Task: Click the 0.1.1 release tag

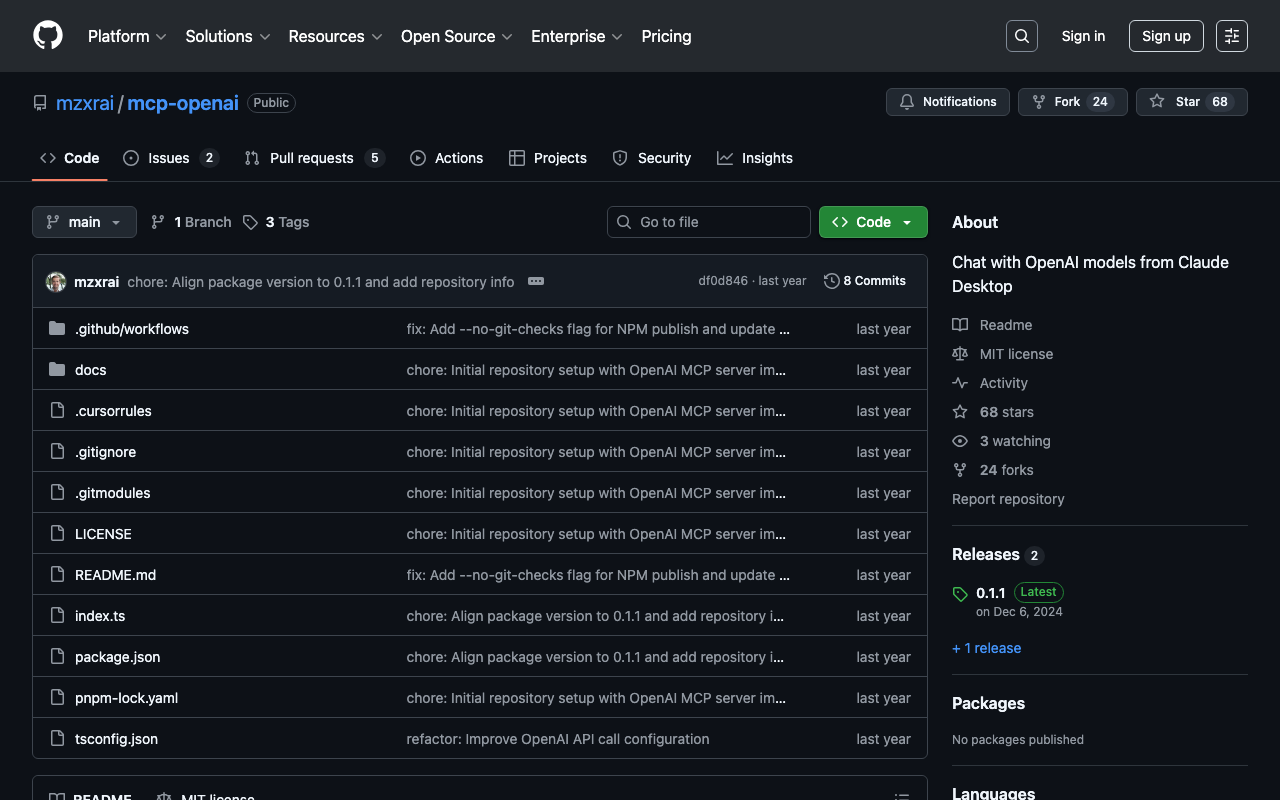Action: click(990, 592)
